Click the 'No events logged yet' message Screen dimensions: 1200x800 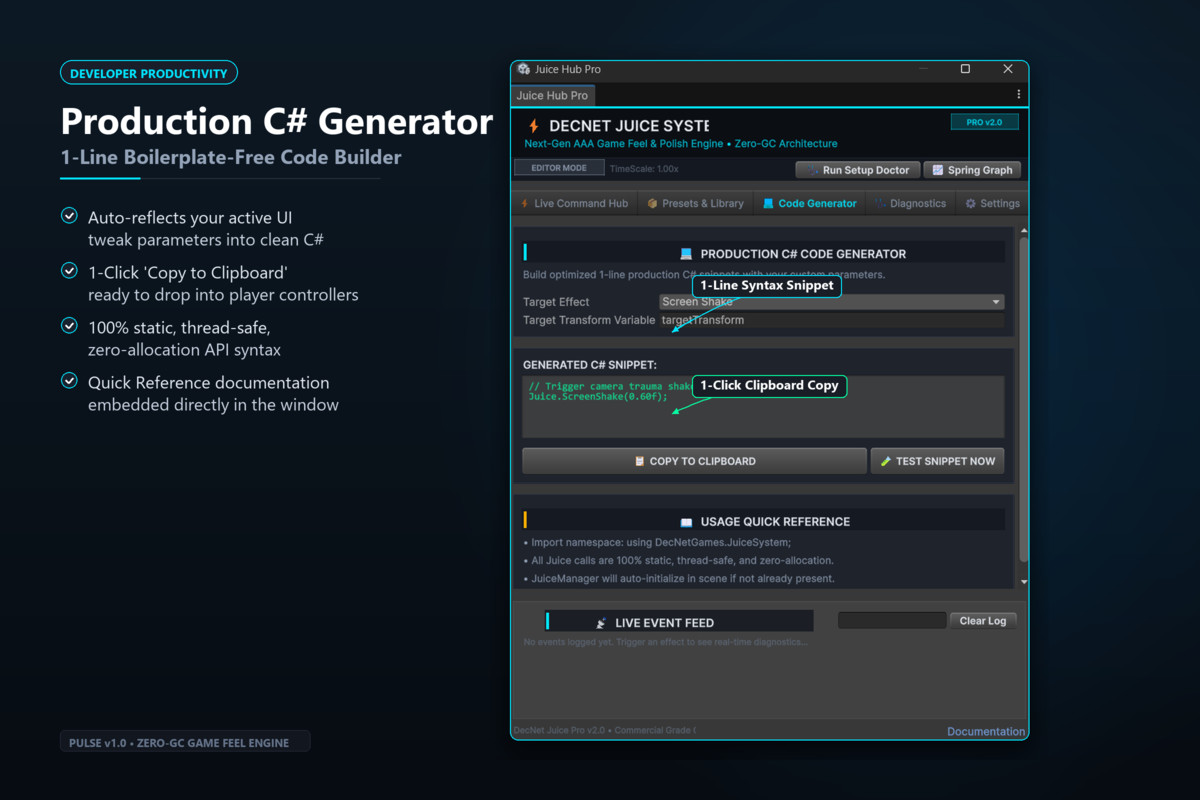(x=666, y=642)
